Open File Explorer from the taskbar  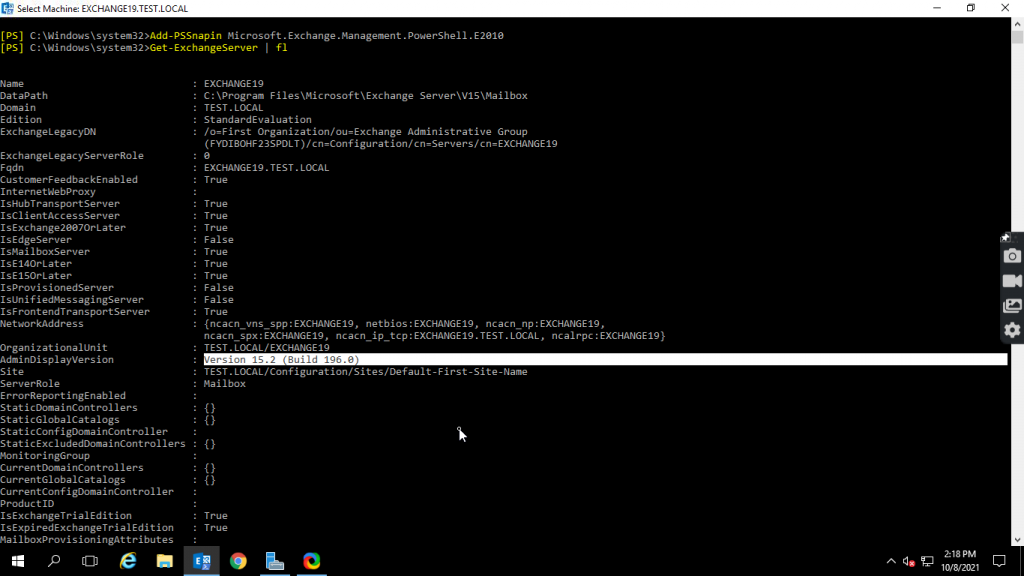click(x=165, y=561)
